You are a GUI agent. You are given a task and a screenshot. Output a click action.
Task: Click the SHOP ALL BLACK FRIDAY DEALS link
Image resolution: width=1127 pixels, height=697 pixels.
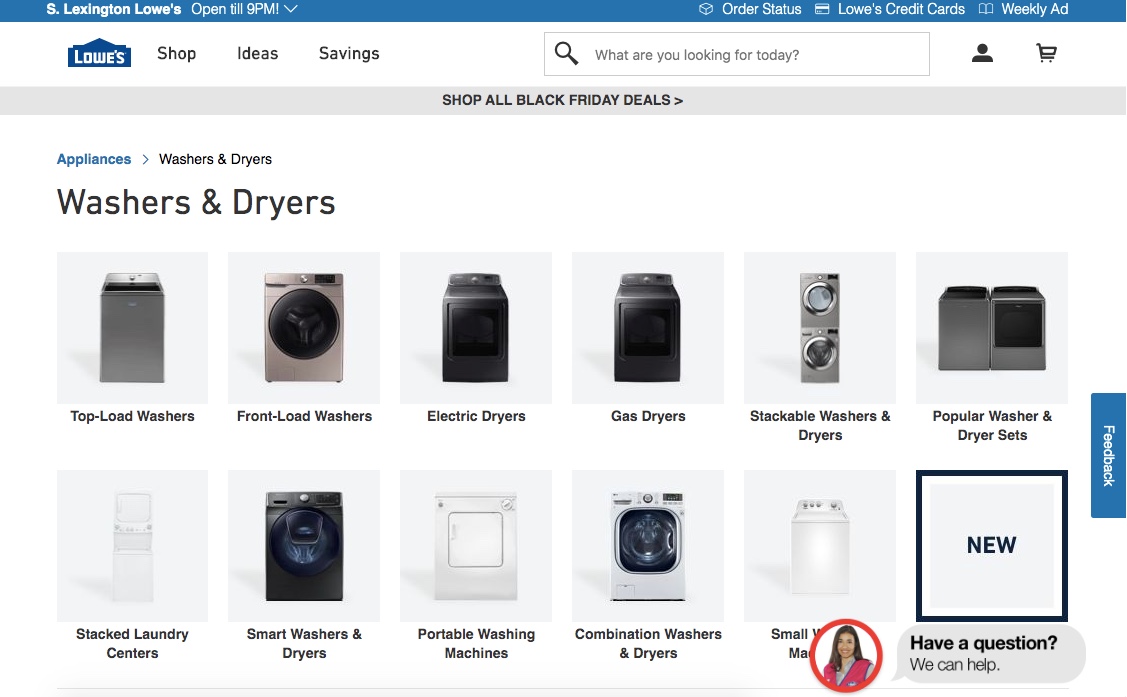562,99
